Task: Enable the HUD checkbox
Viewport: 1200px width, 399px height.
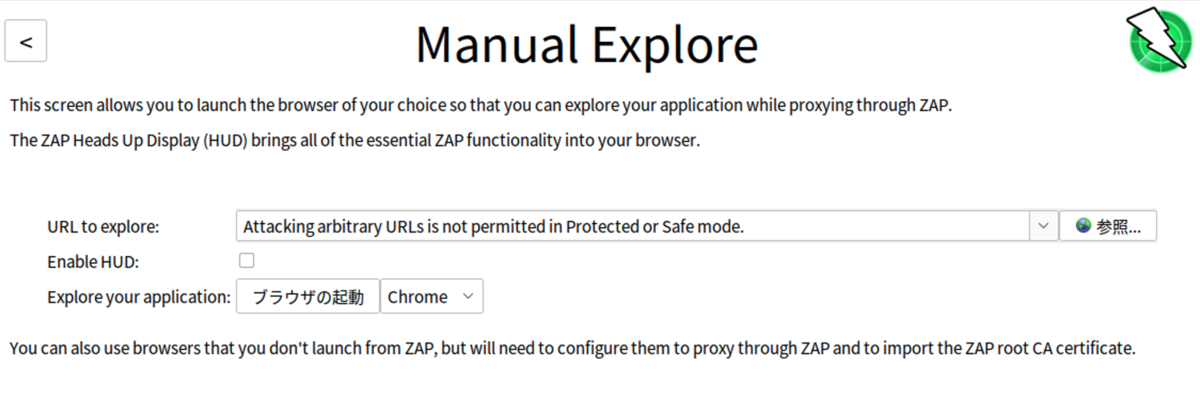Action: [246, 261]
